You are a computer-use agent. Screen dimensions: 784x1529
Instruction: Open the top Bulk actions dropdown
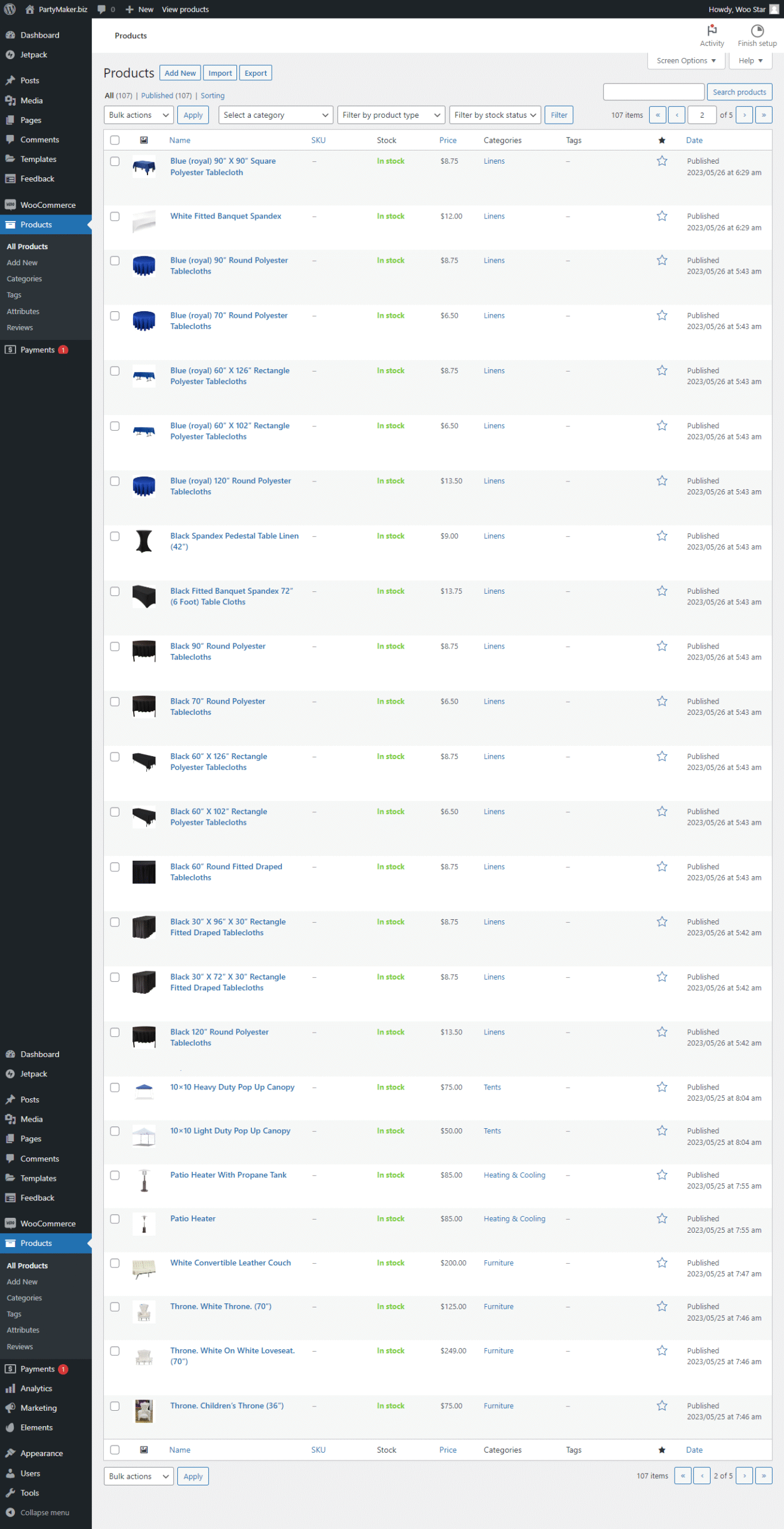[x=139, y=115]
